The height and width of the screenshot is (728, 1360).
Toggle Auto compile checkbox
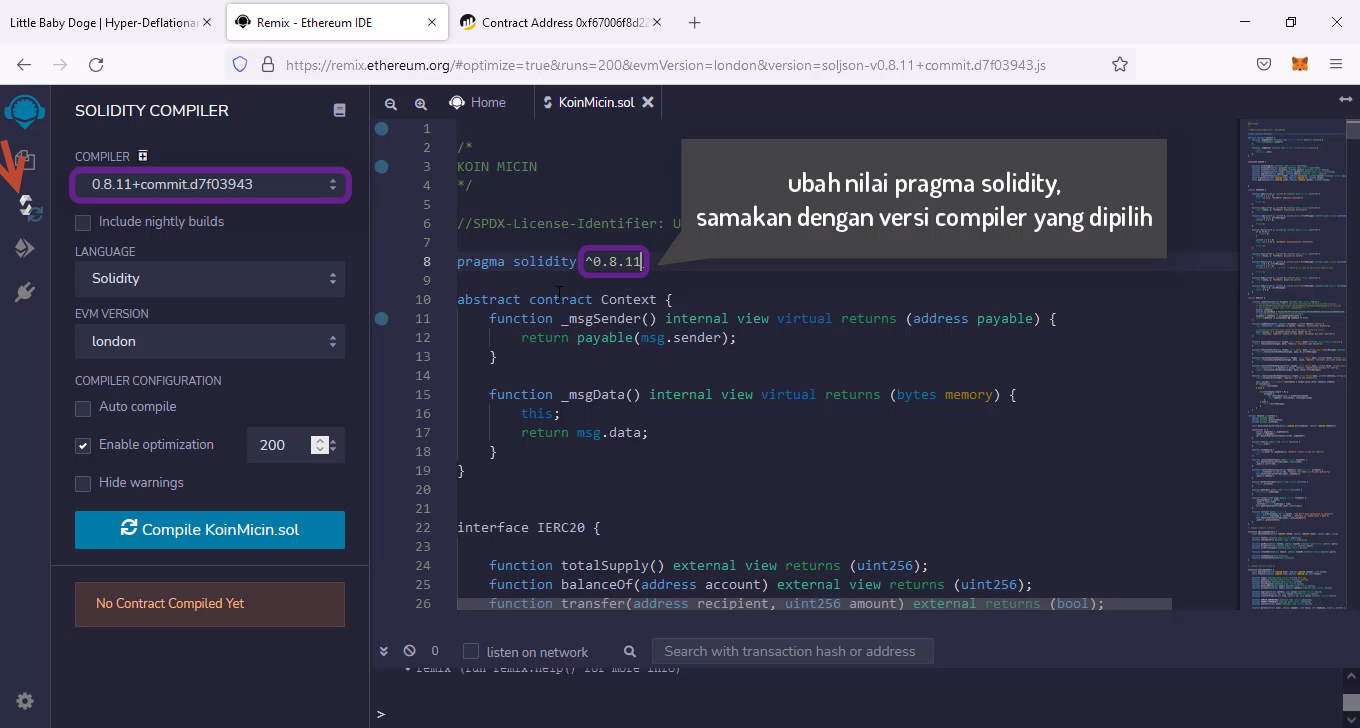click(83, 408)
